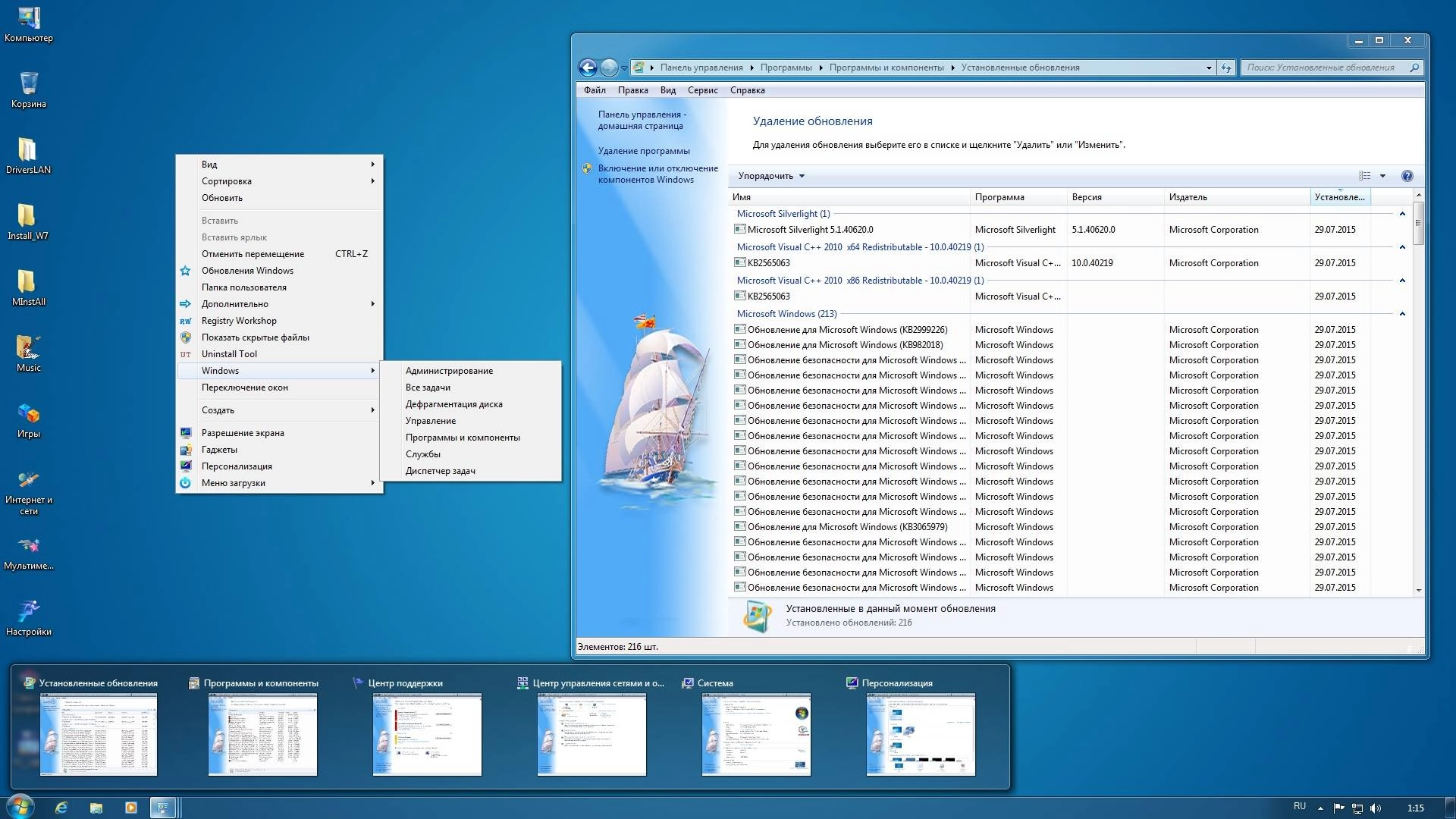This screenshot has height=819, width=1456.
Task: Select the Настройки desktop icon
Action: pos(29,617)
